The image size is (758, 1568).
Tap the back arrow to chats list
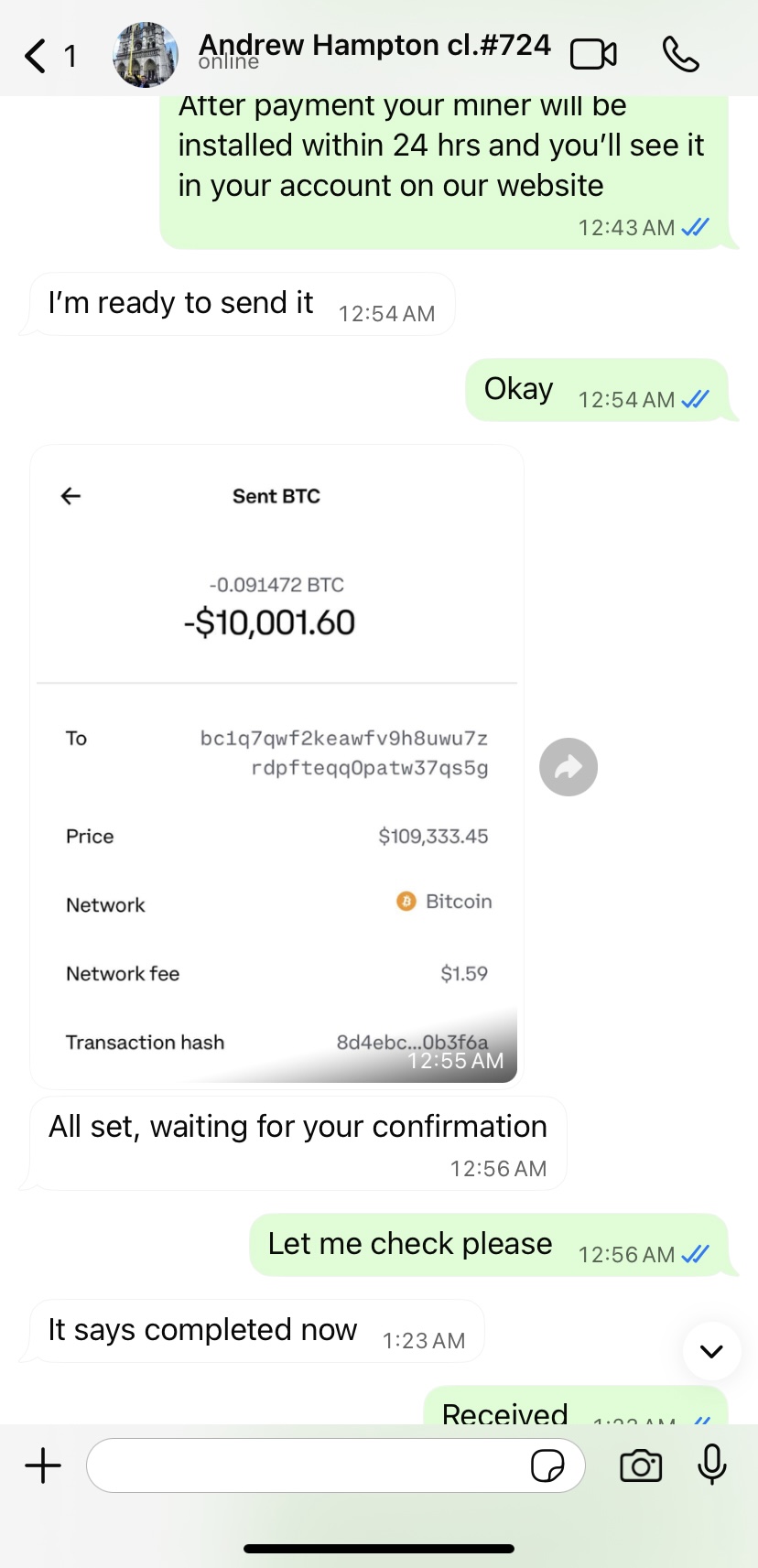click(x=36, y=56)
